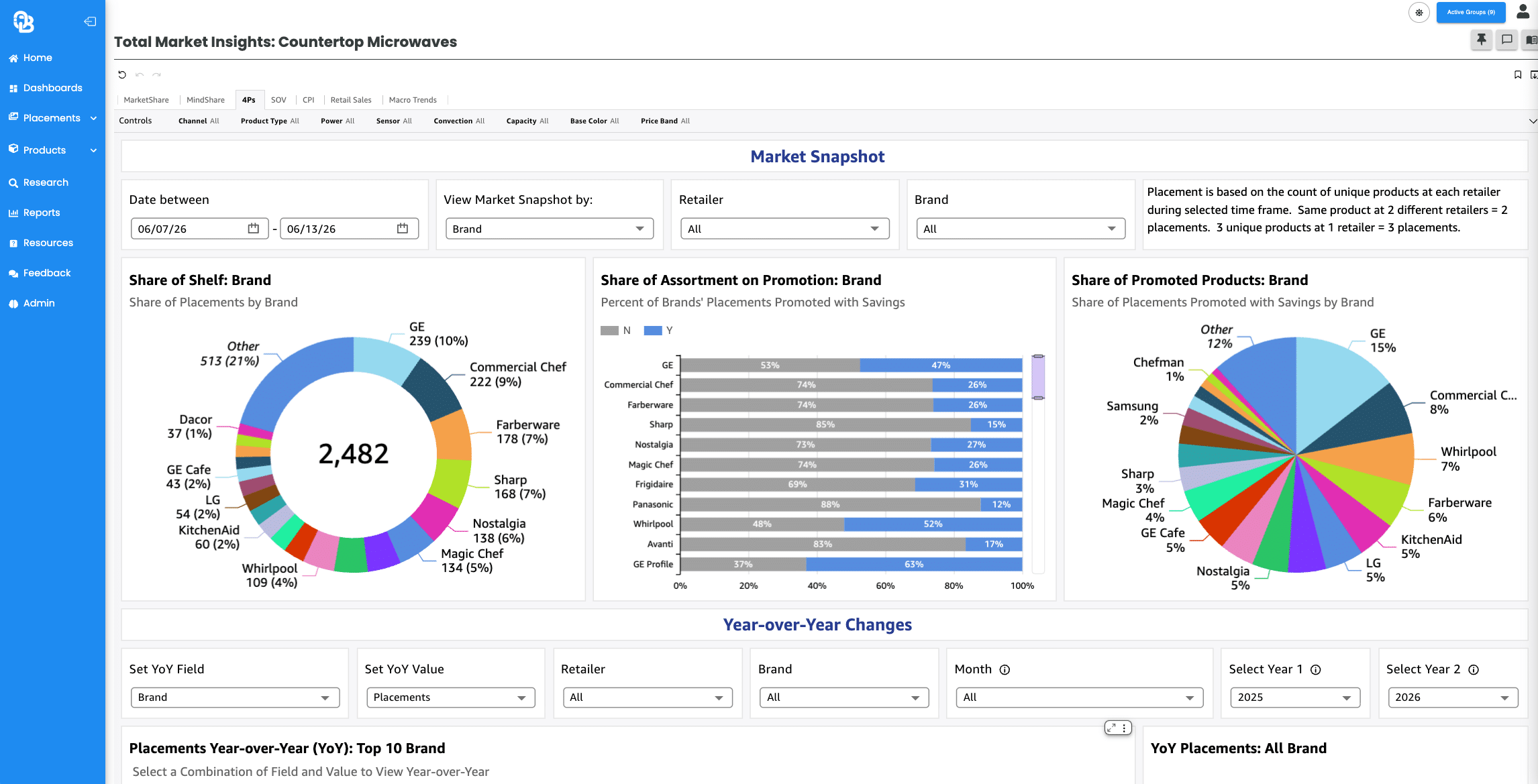
Task: Click the app logo in sidebar
Action: (23, 21)
